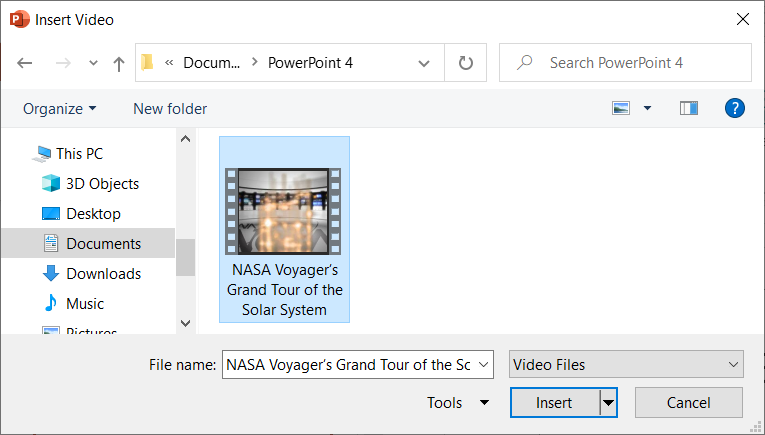Expand the address bar history dropdown
The height and width of the screenshot is (435, 765).
coord(424,63)
